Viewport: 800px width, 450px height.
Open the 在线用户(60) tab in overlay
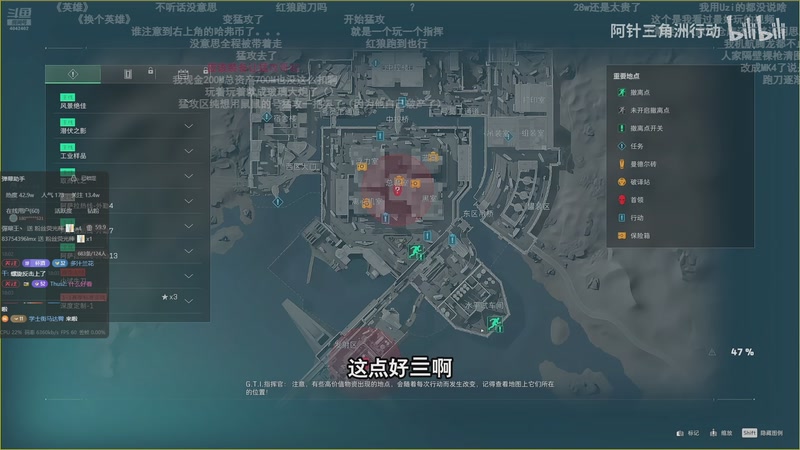pos(22,211)
